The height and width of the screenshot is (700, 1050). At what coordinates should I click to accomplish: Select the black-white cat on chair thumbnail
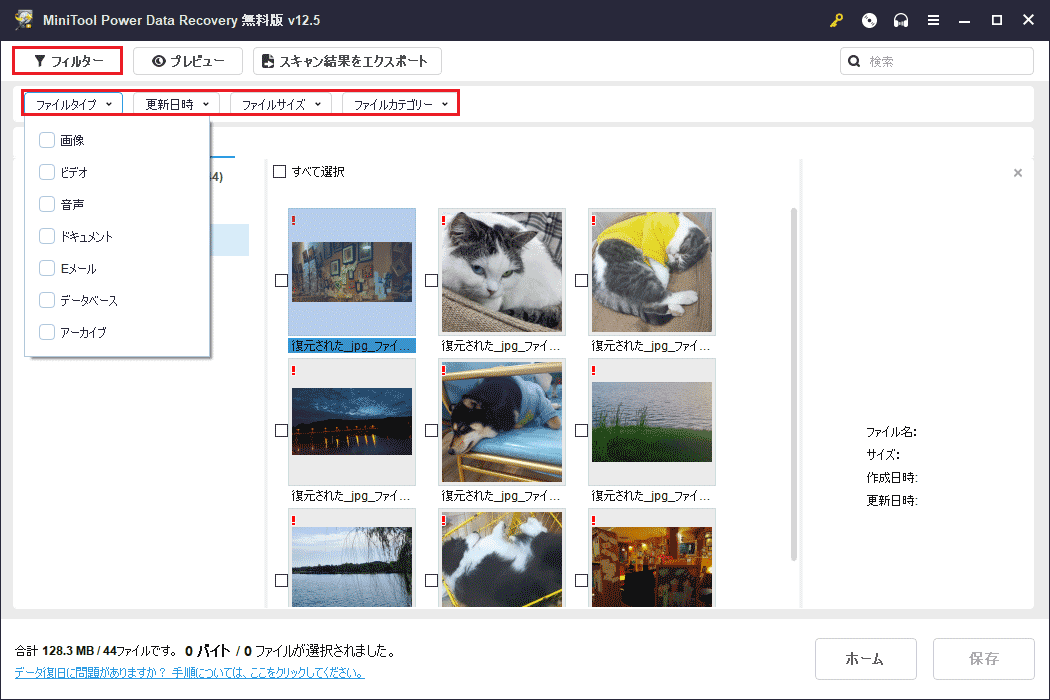click(x=502, y=560)
